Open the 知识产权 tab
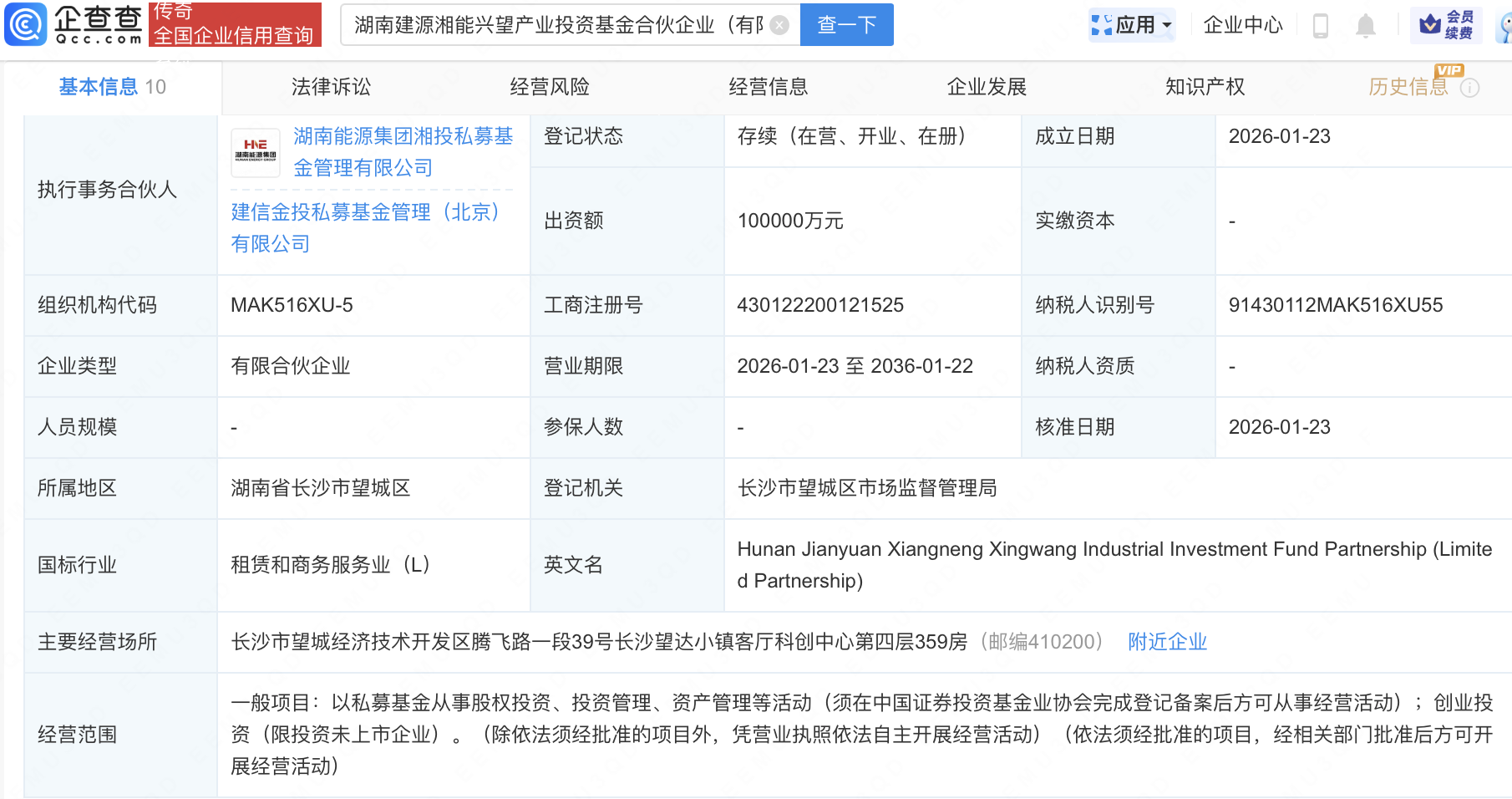 [1205, 86]
